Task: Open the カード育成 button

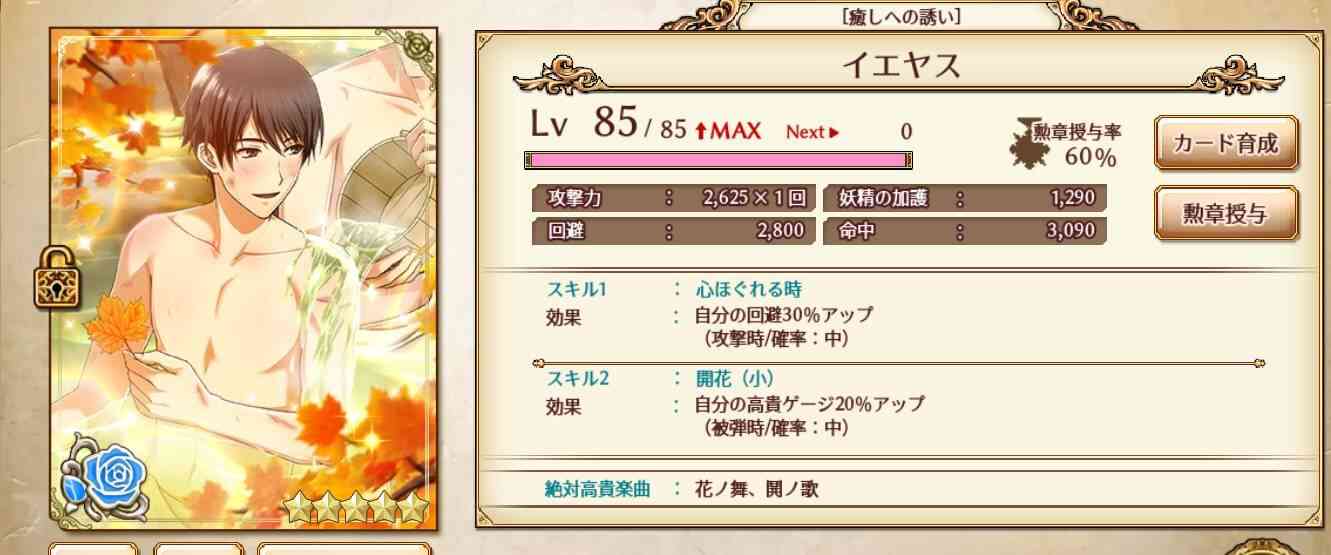Action: tap(1226, 145)
